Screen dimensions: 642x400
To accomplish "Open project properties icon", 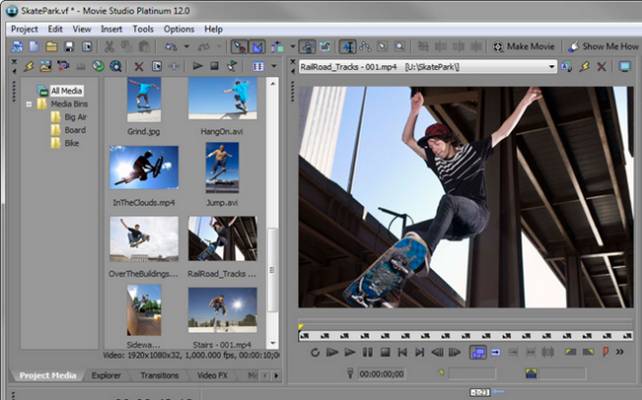I will click(87, 46).
